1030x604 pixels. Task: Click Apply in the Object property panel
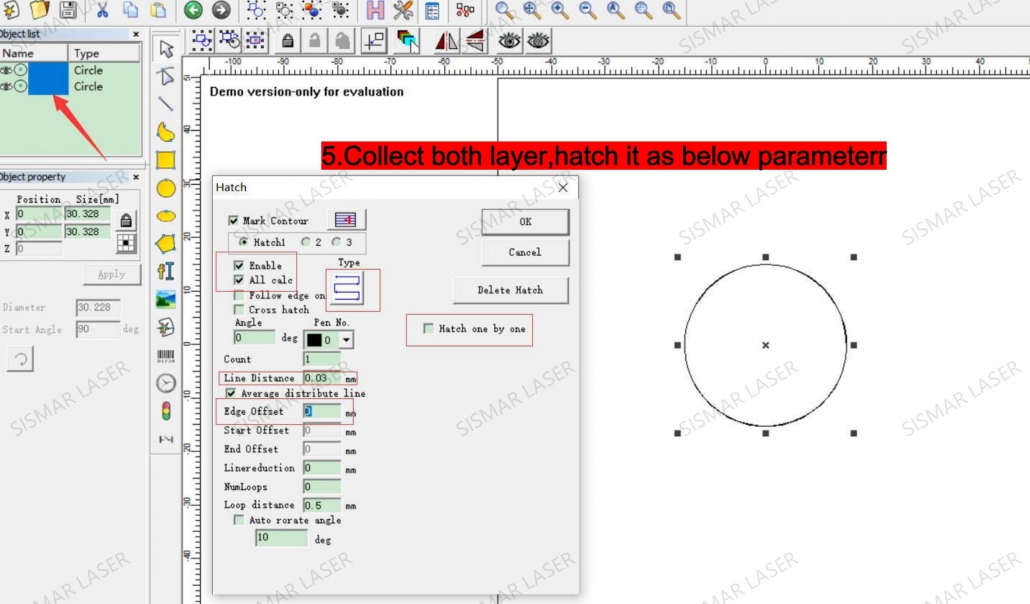111,274
